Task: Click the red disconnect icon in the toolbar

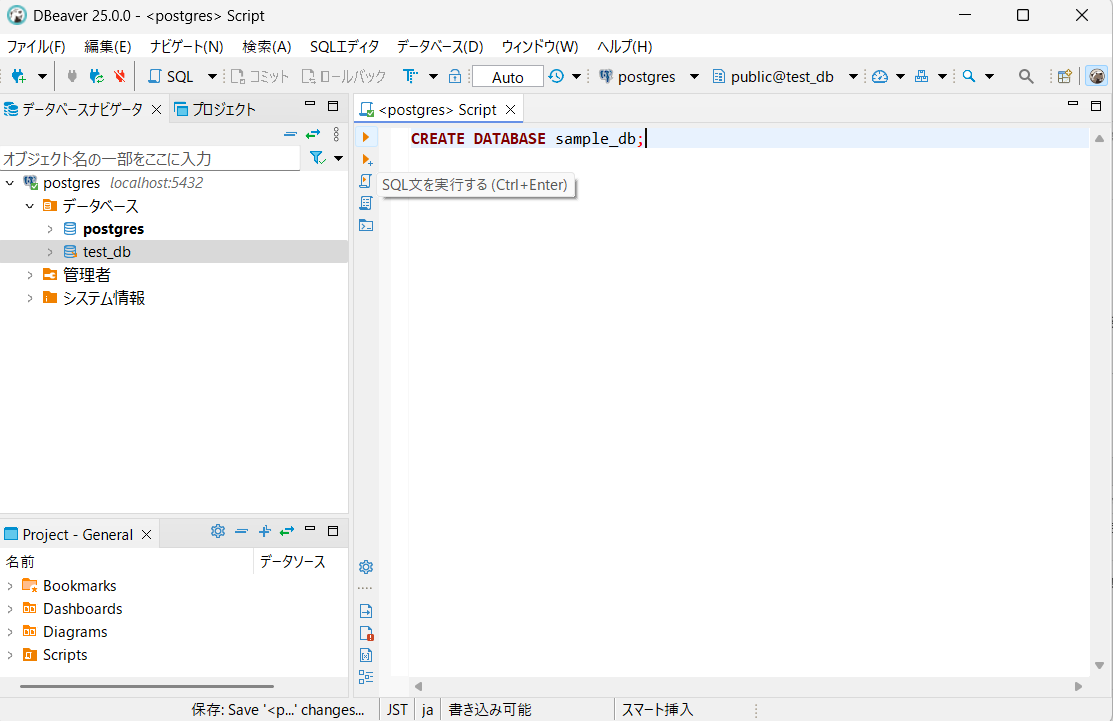Action: [x=120, y=76]
